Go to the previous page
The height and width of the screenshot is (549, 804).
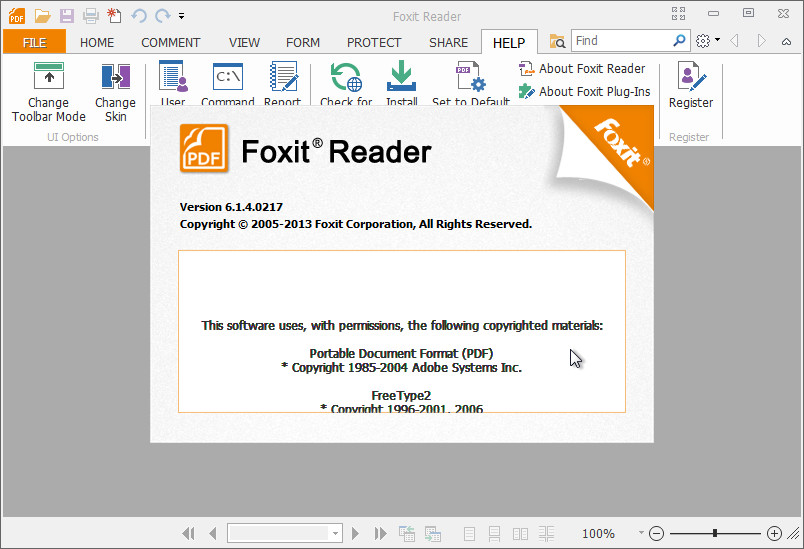pos(213,534)
